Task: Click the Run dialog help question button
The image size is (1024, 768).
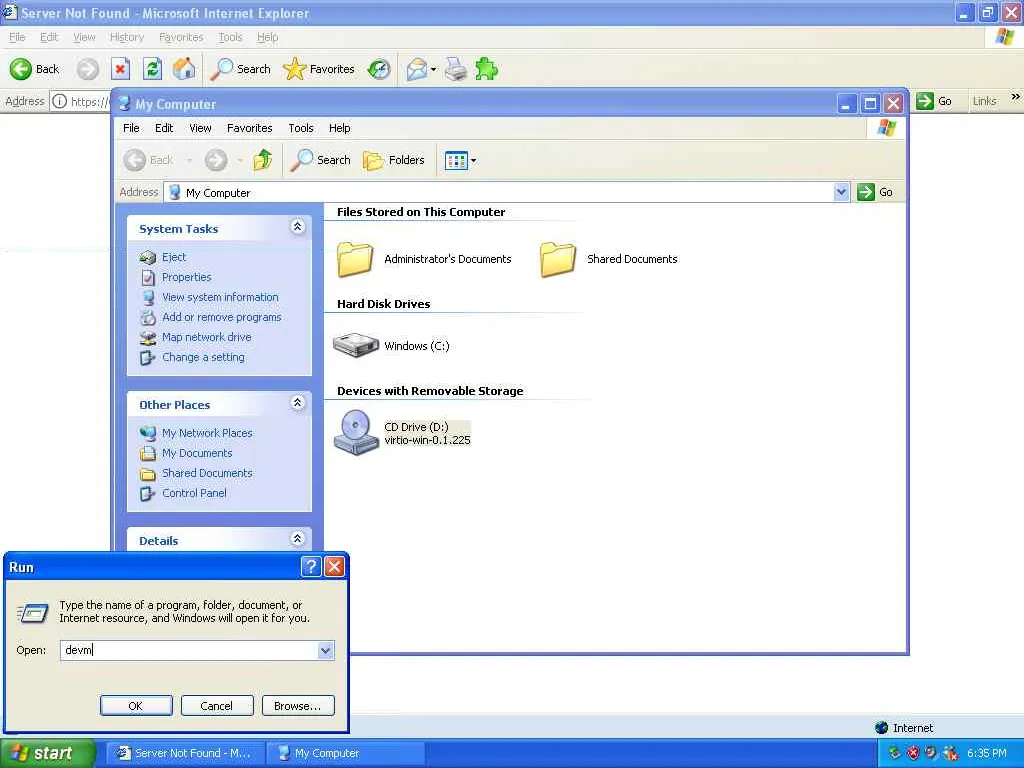Action: tap(311, 566)
